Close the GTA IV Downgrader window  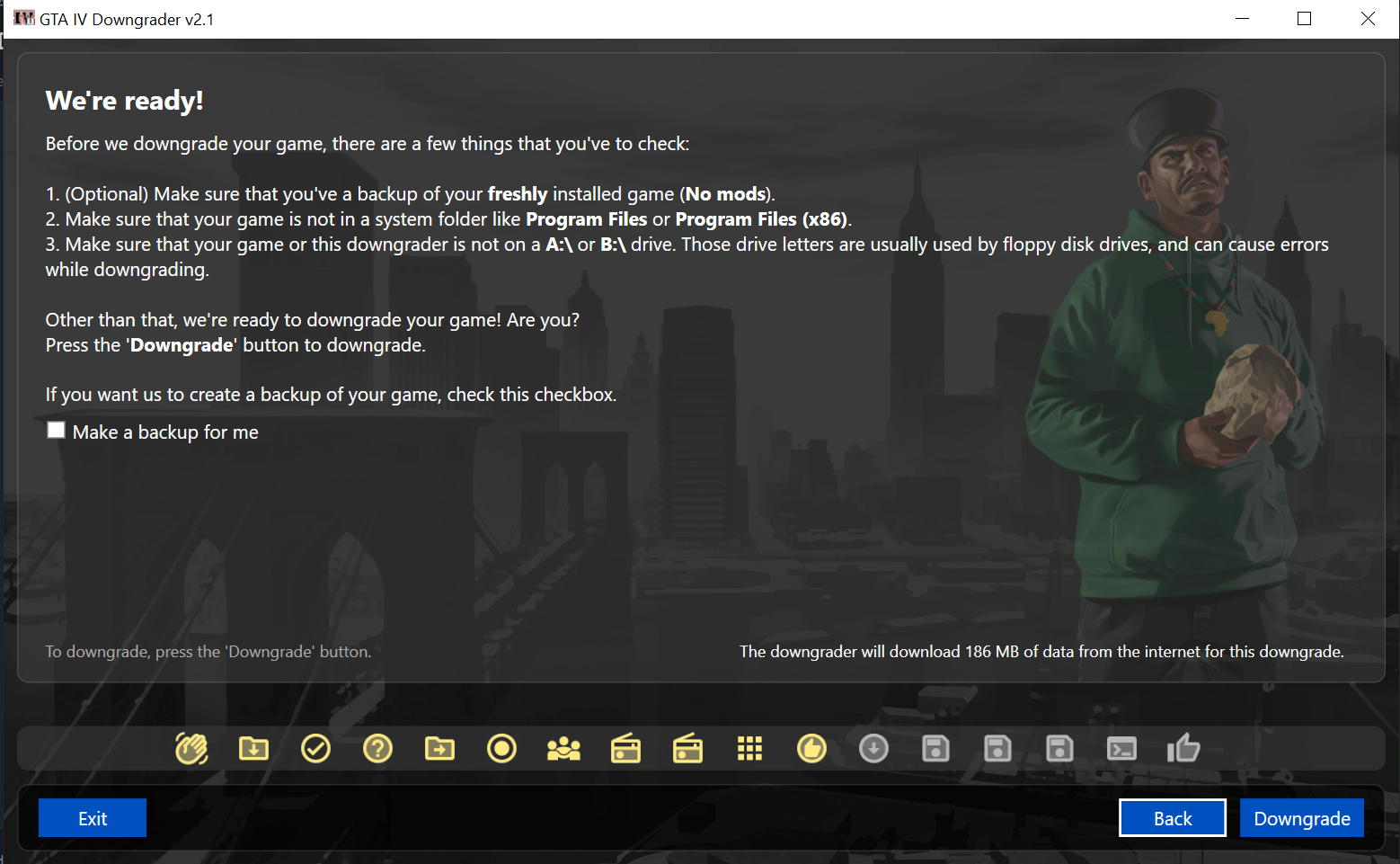click(1368, 19)
